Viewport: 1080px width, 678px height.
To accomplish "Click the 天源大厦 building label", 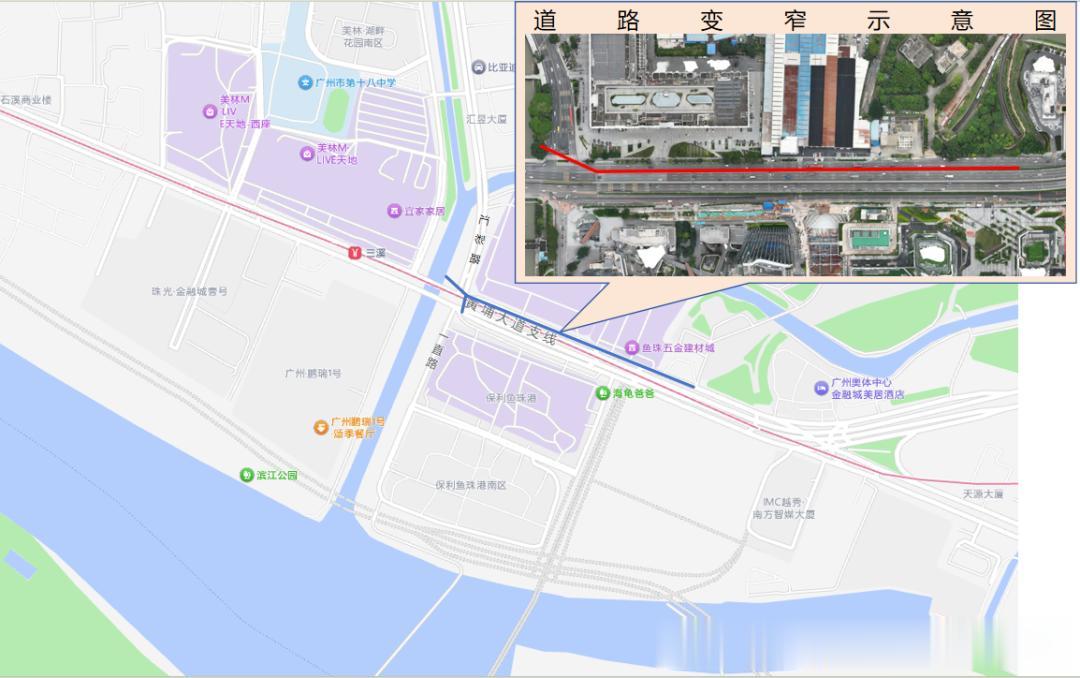I will (x=983, y=494).
